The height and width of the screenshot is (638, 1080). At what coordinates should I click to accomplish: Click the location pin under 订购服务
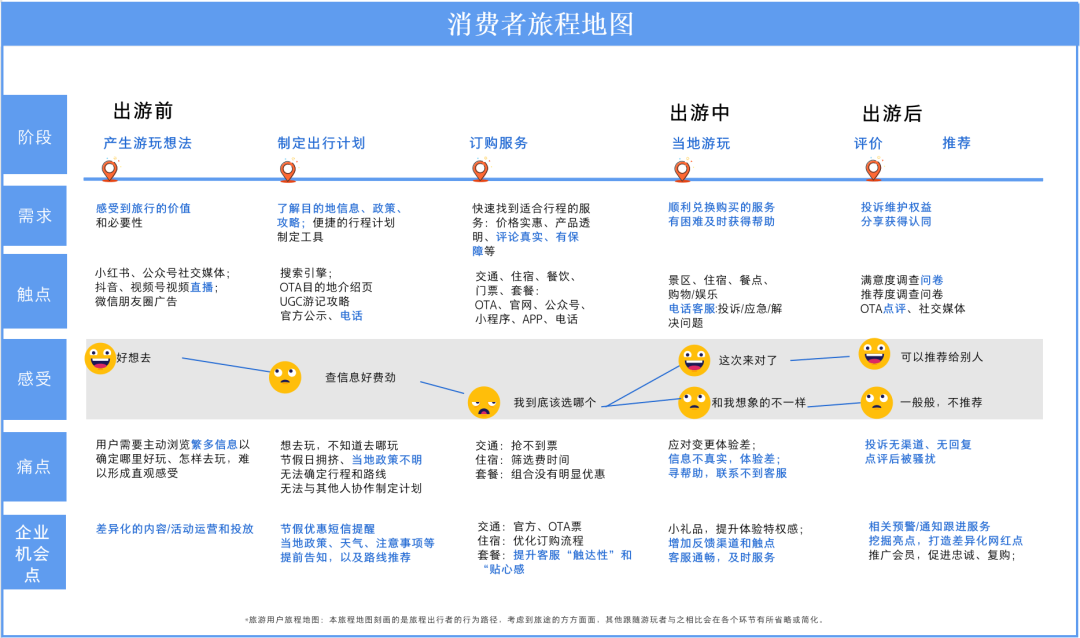click(x=481, y=169)
